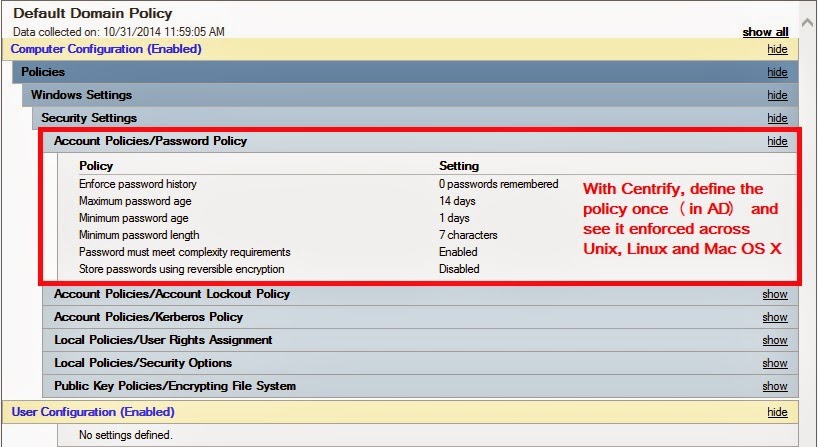Click the 'Data collected on' timestamp
The image size is (818, 447).
coord(119,32)
